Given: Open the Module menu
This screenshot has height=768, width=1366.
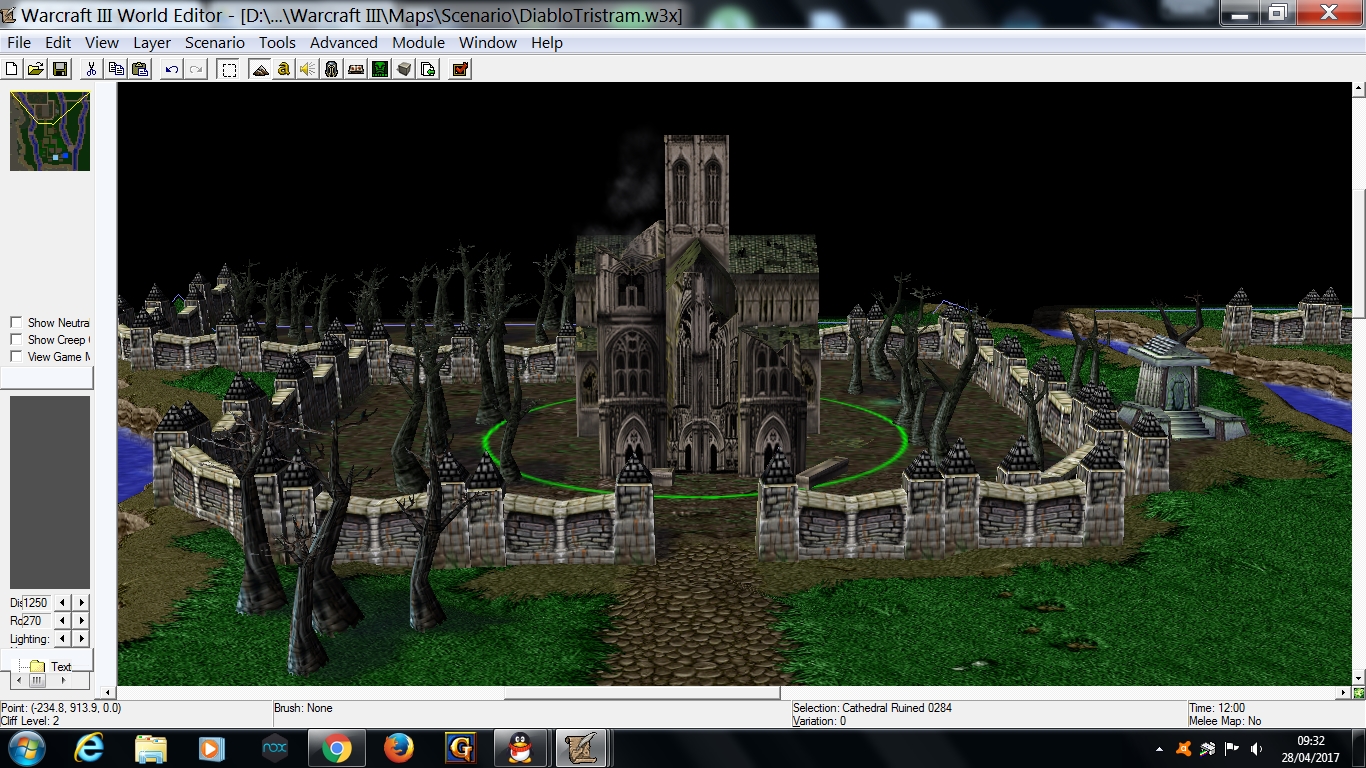Looking at the screenshot, I should point(418,42).
